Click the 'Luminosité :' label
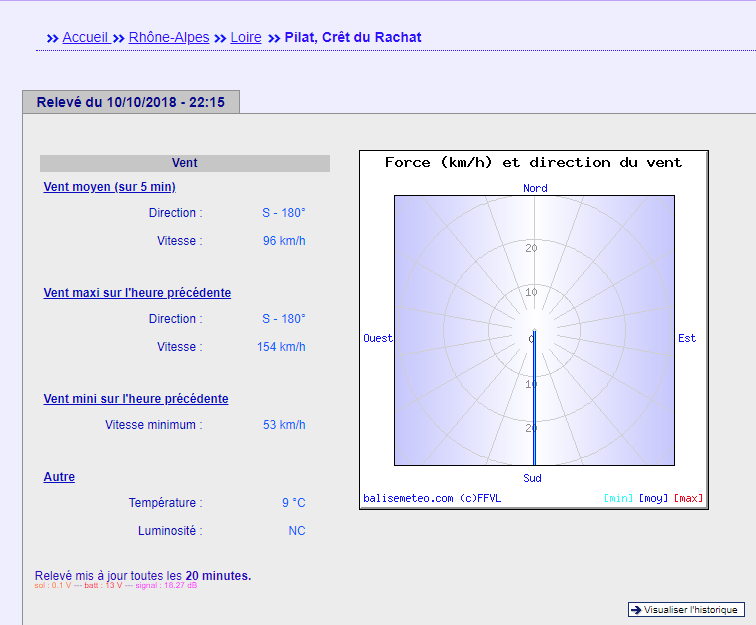Screen dimensions: 756x625 pyautogui.click(x=170, y=531)
